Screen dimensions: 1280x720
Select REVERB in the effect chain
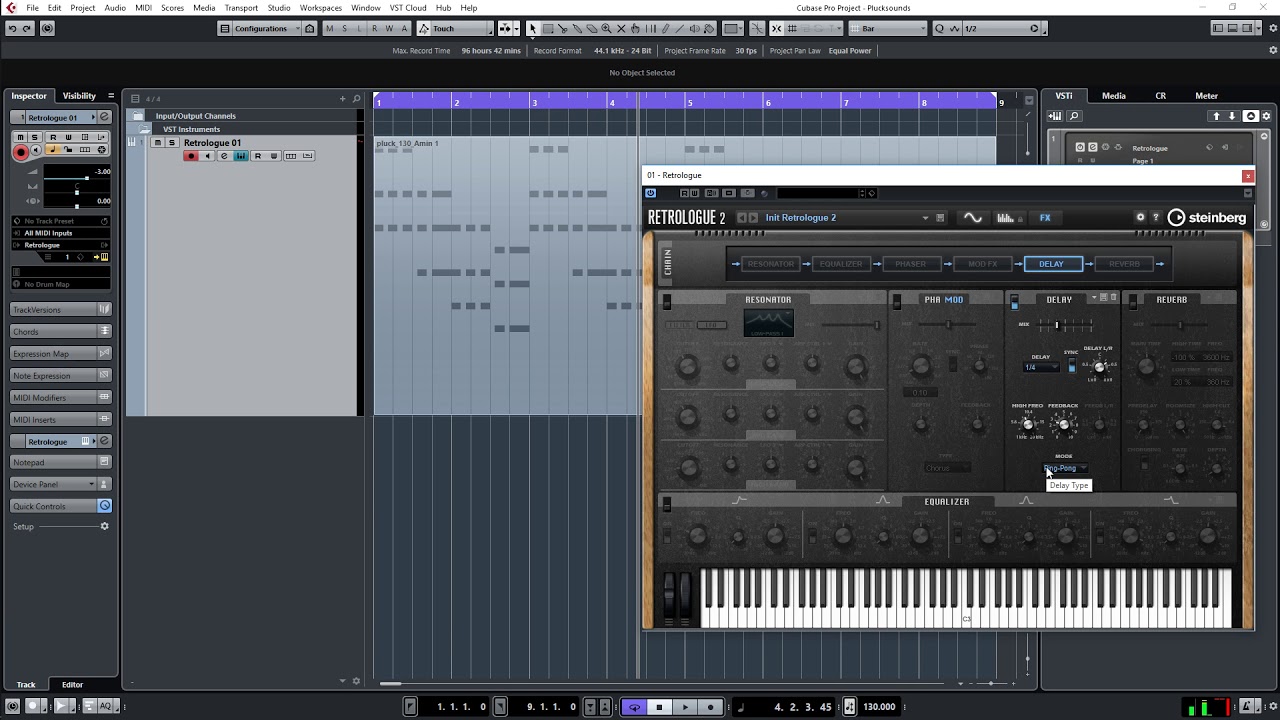pos(1124,264)
